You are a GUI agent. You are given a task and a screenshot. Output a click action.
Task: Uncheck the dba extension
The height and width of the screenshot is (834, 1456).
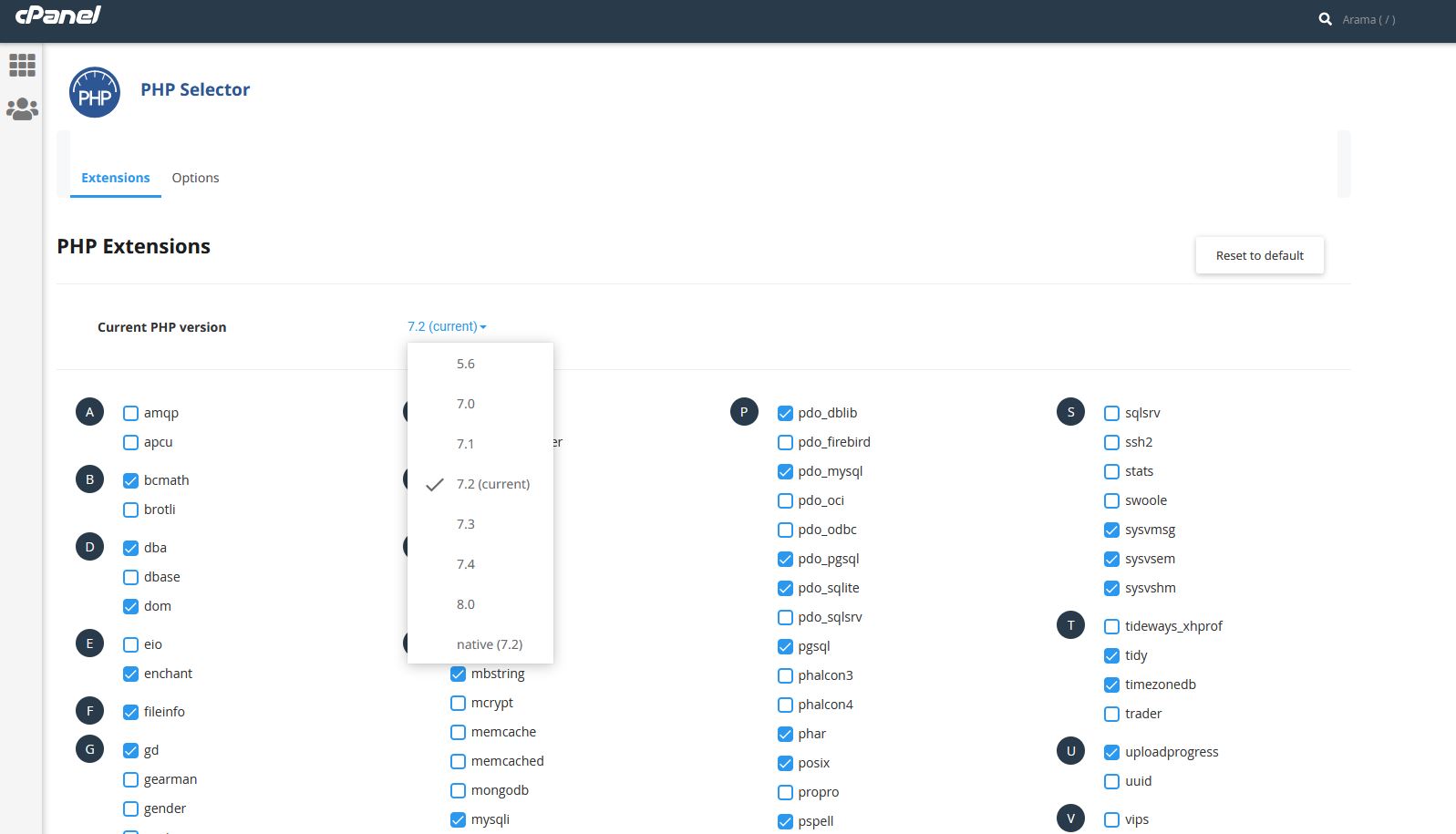[x=130, y=548]
